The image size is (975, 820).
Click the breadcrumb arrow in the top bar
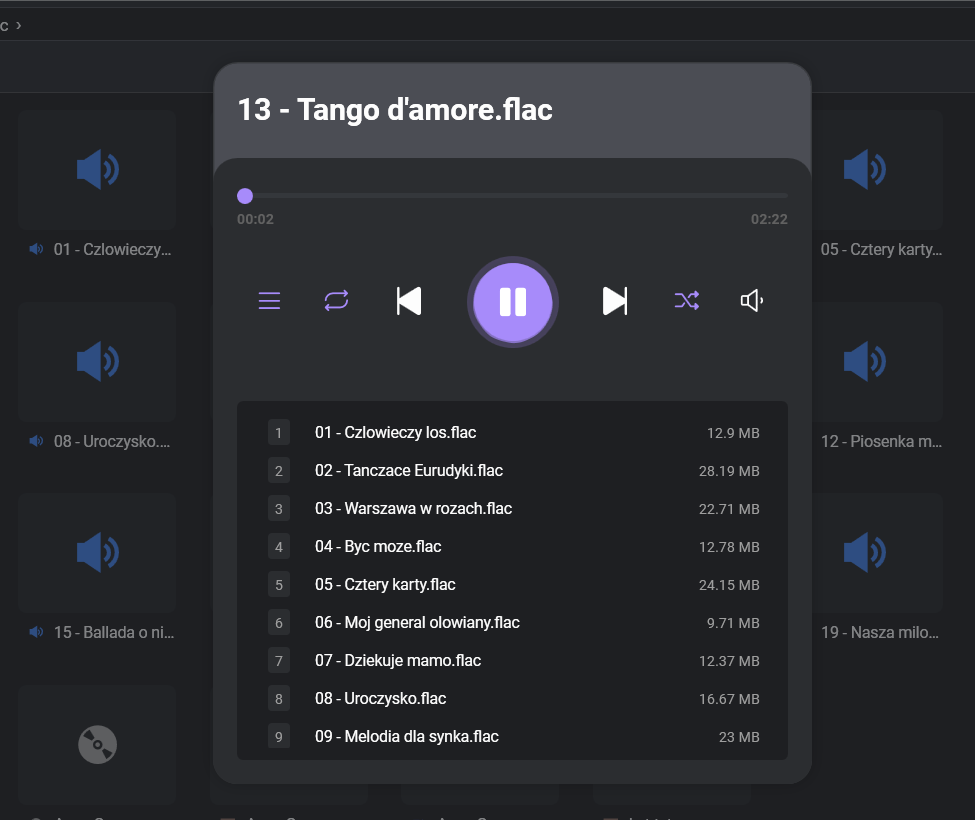20,25
